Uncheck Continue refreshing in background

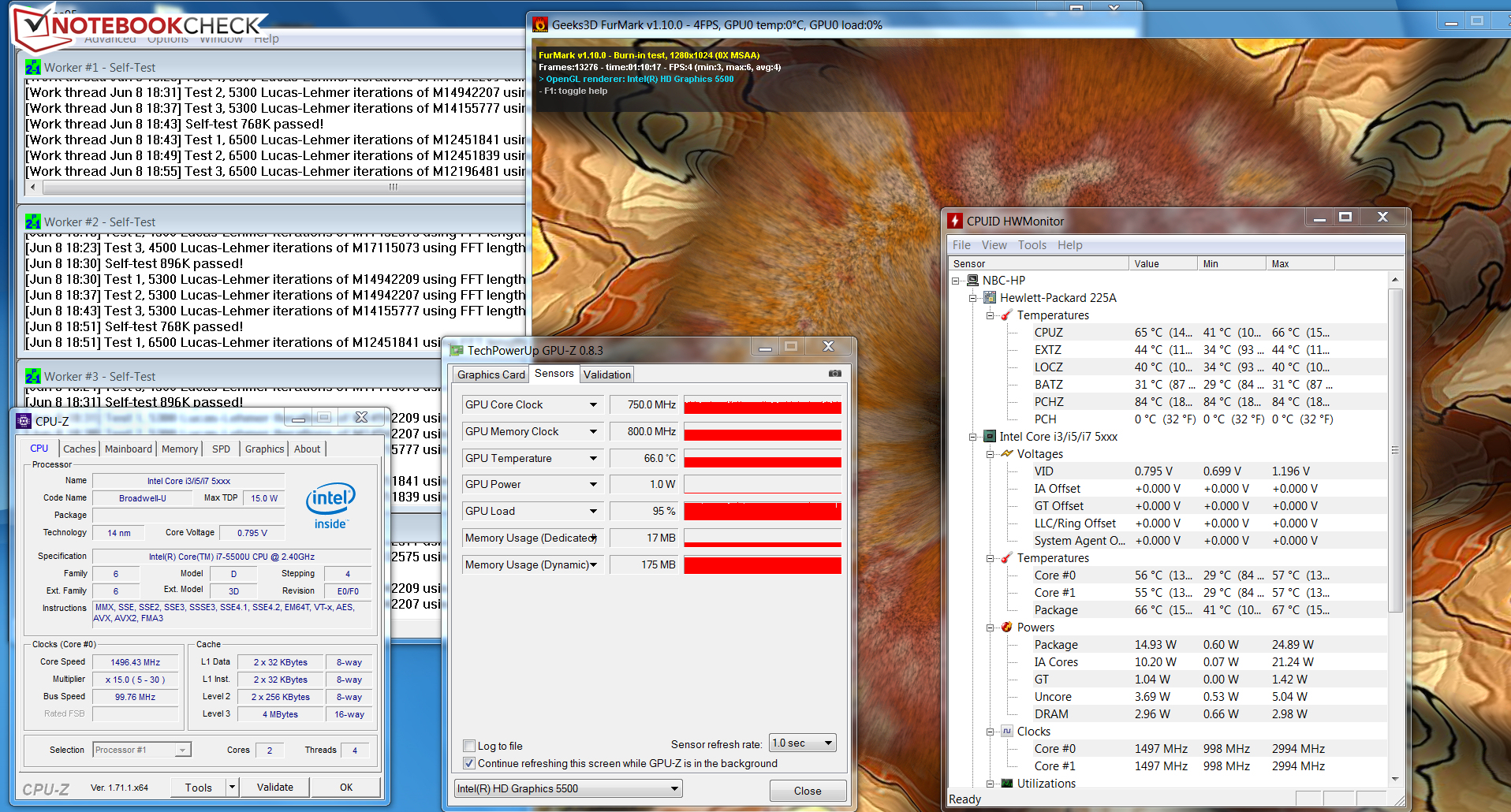[x=470, y=763]
